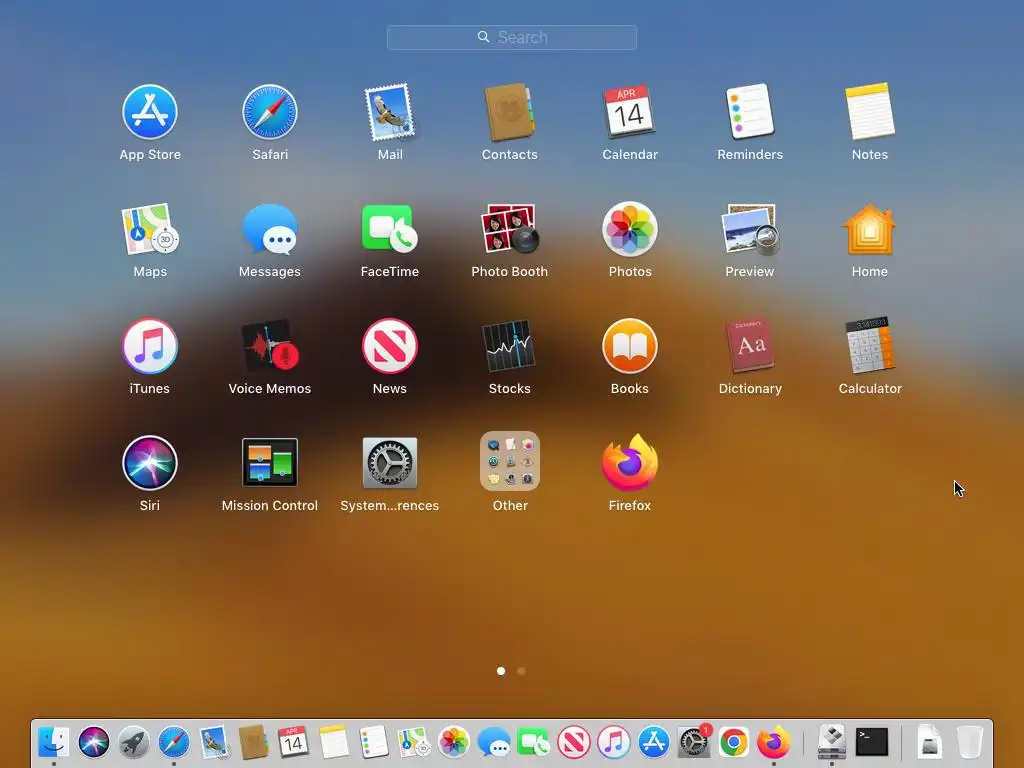Viewport: 1024px width, 768px height.
Task: Launch the Dictionary app
Action: 750,346
